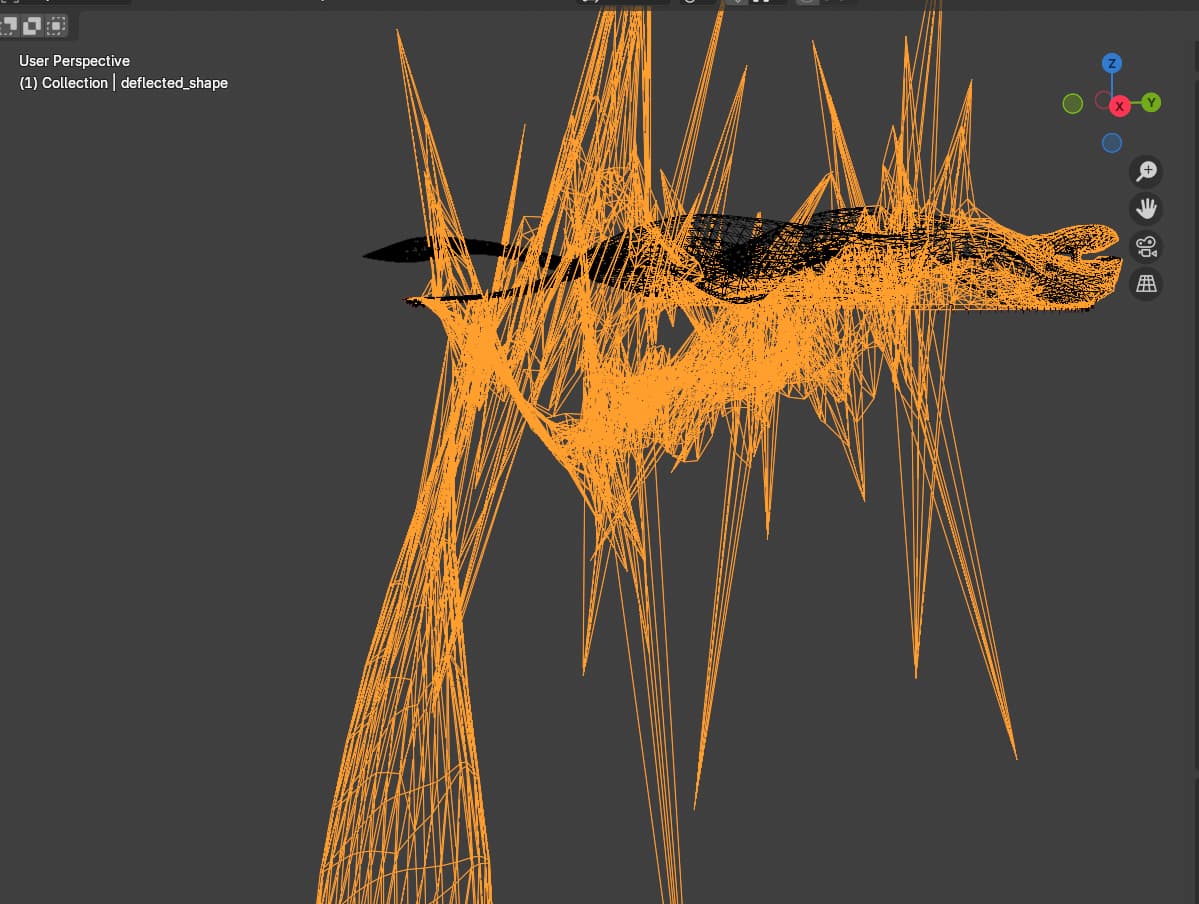
Task: Select the Intersect selection mode icon
Action: click(57, 25)
